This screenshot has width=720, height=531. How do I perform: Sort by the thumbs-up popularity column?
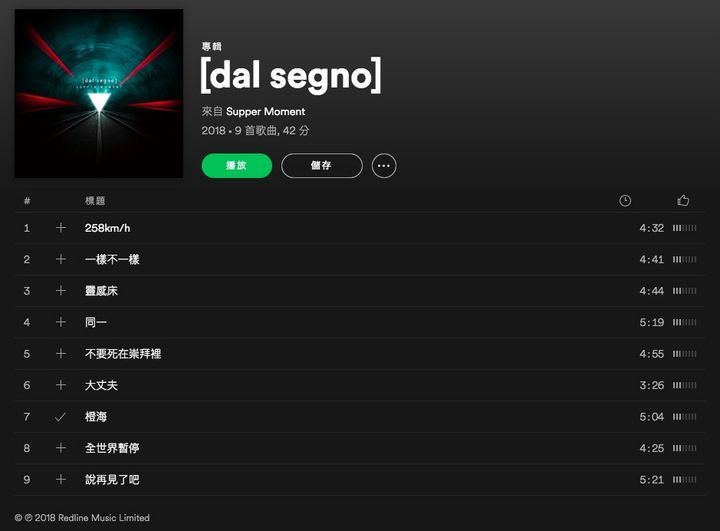pyautogui.click(x=683, y=200)
